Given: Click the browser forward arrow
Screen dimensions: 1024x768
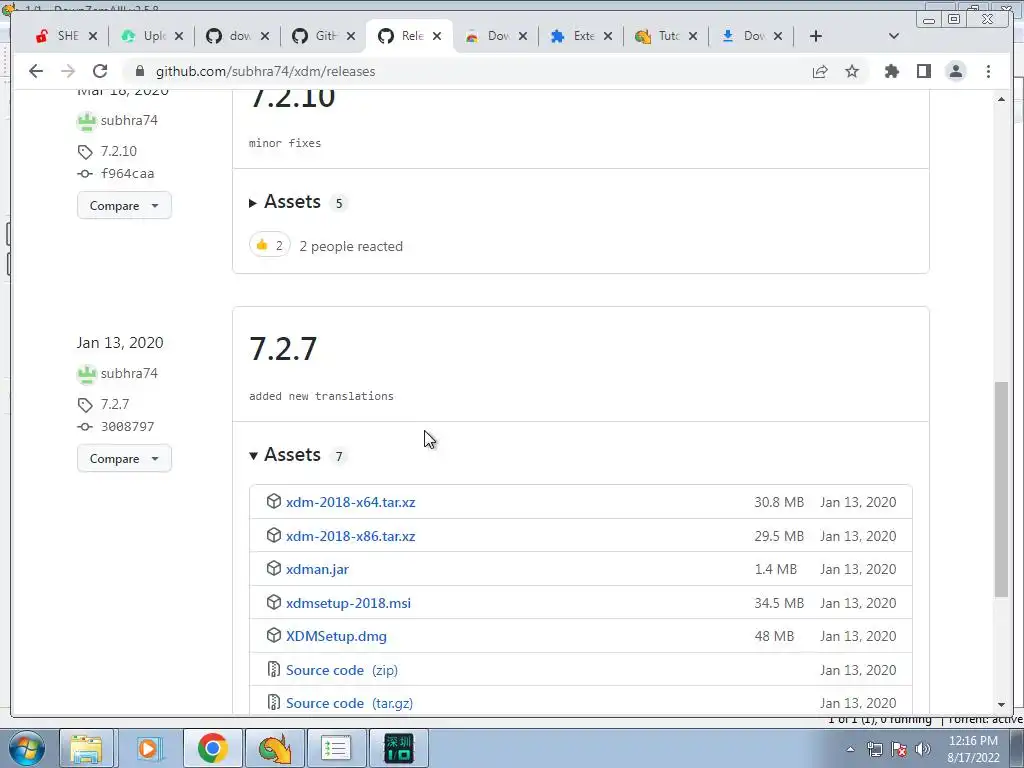Looking at the screenshot, I should coord(68,71).
